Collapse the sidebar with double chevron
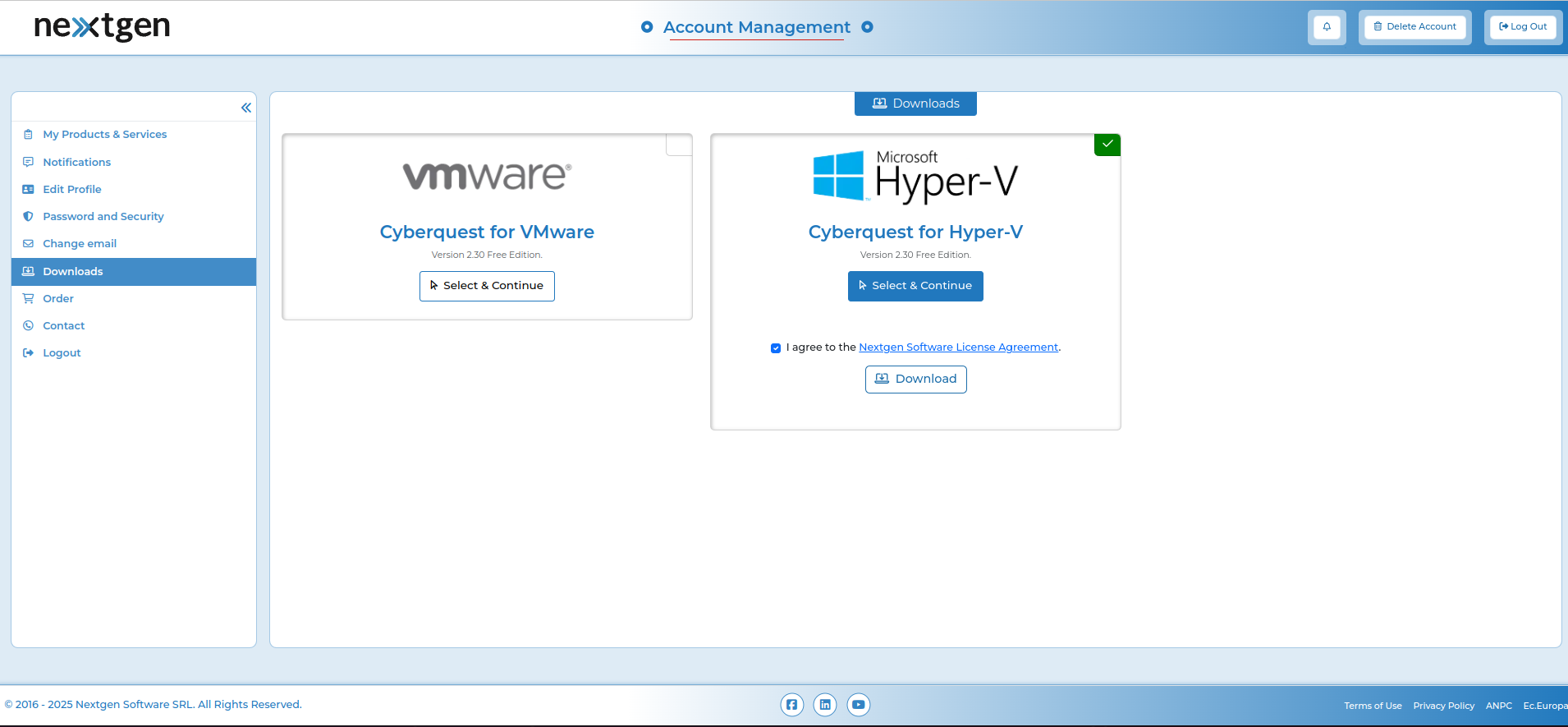The height and width of the screenshot is (727, 1568). (246, 108)
